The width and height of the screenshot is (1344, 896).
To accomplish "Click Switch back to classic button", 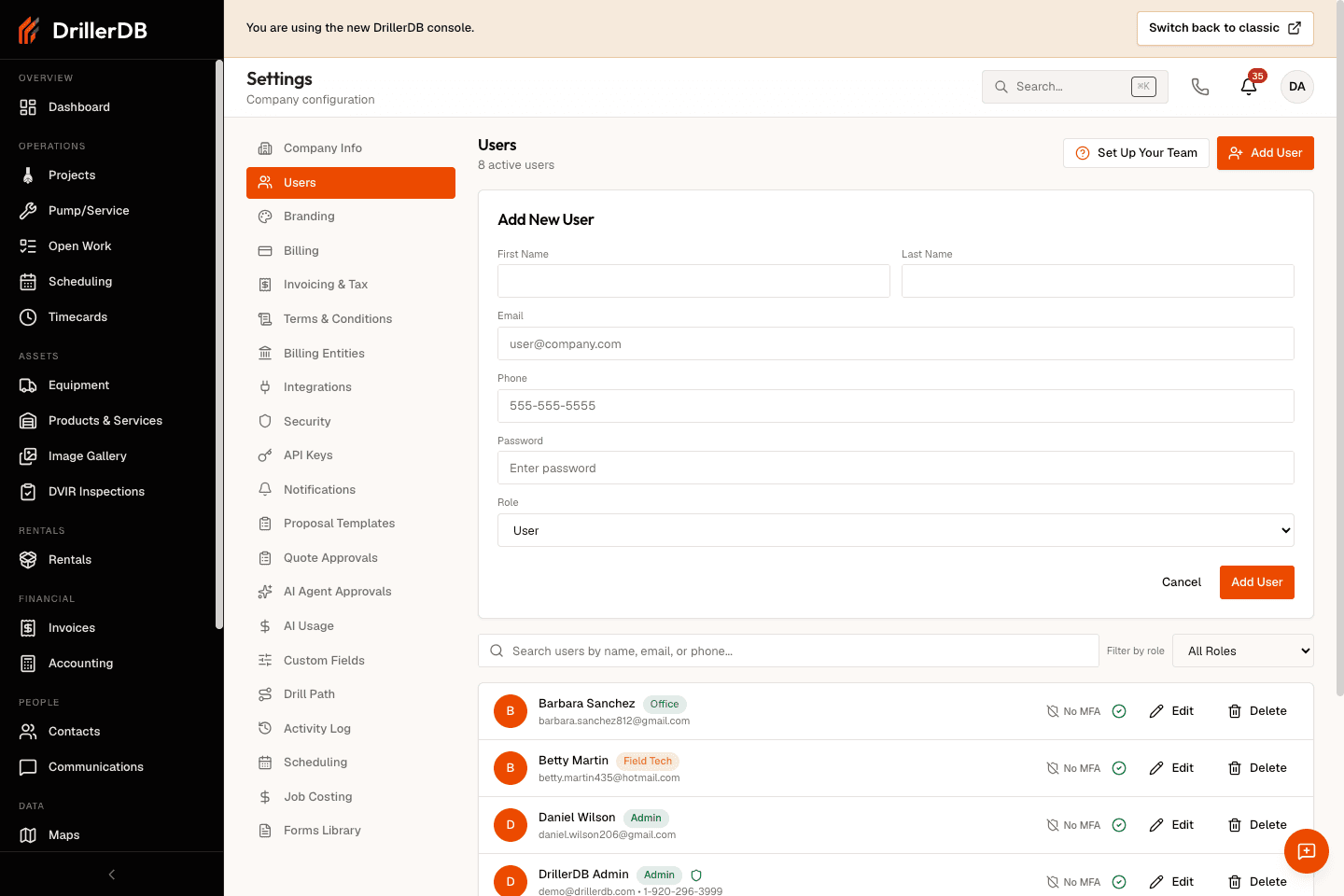I will pos(1225,28).
